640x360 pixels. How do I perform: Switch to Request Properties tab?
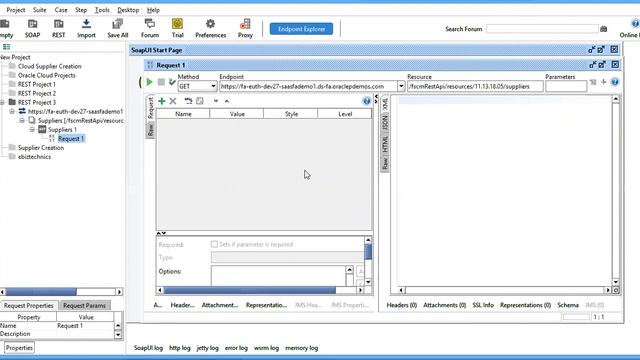click(x=29, y=305)
